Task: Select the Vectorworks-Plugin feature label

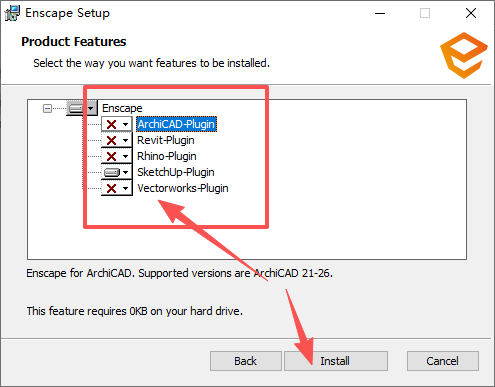Action: click(x=183, y=188)
